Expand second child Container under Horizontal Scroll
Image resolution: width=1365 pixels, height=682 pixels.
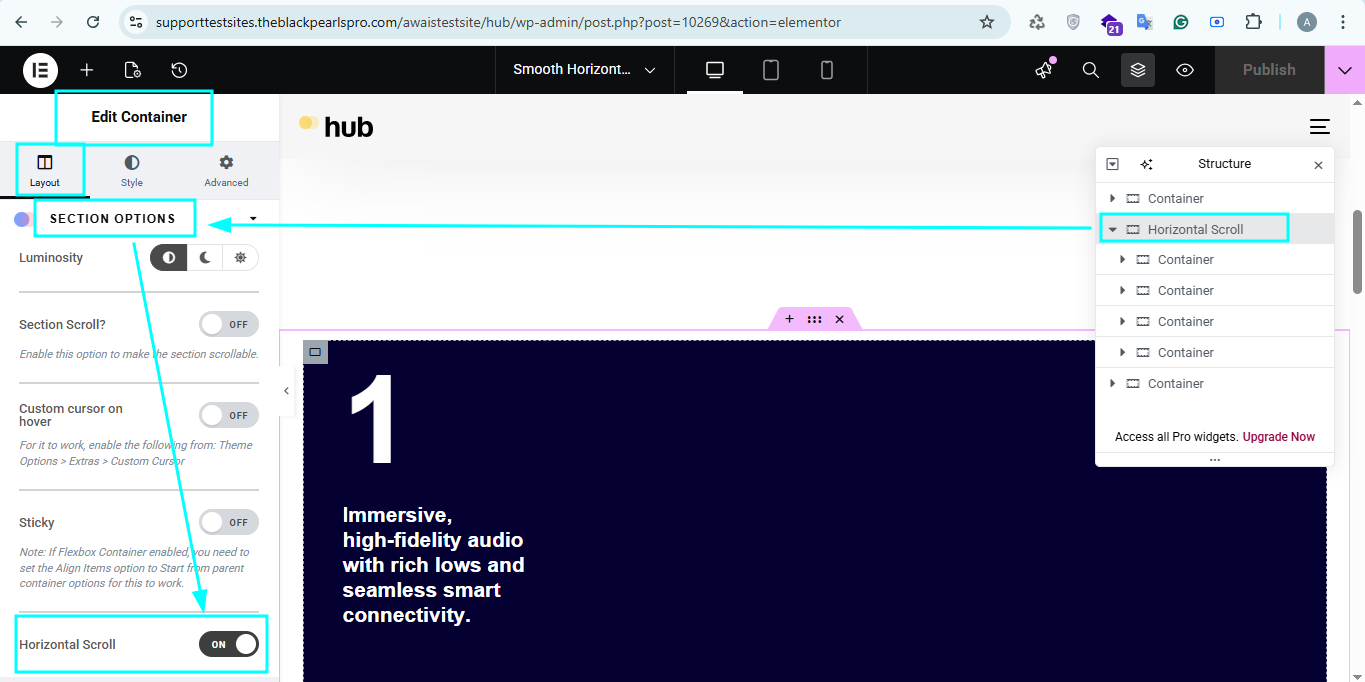[x=1122, y=291]
